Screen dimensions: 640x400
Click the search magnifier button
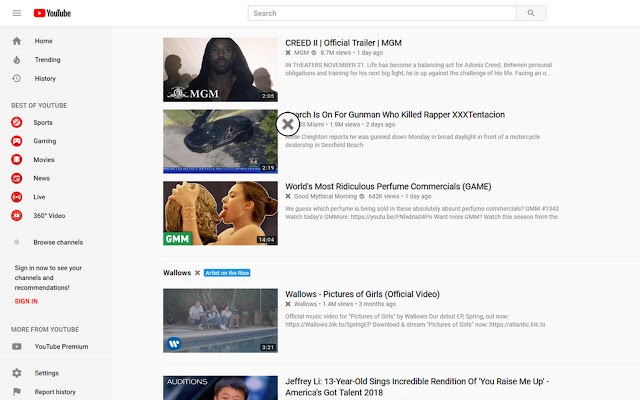[531, 13]
